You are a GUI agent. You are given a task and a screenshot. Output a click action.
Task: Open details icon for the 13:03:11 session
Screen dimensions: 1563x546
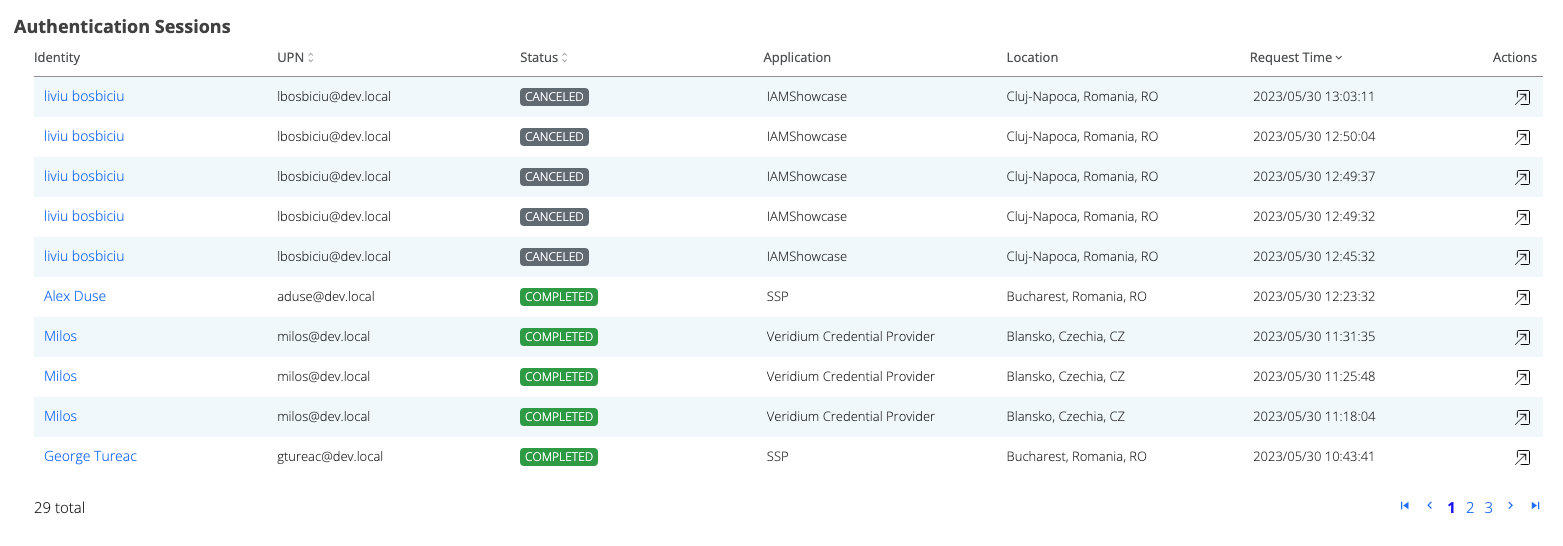point(1522,97)
